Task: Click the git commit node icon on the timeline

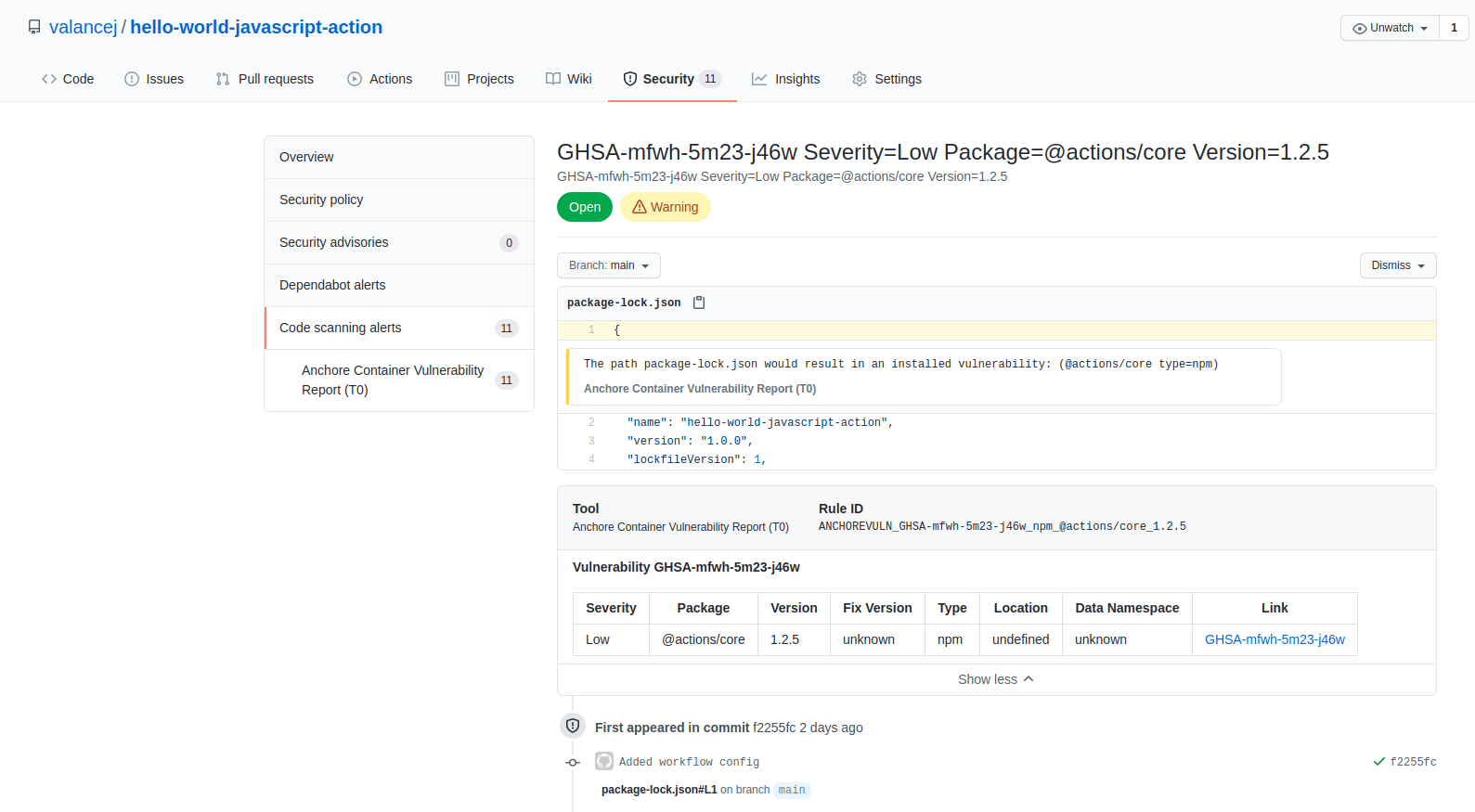Action: pyautogui.click(x=573, y=762)
